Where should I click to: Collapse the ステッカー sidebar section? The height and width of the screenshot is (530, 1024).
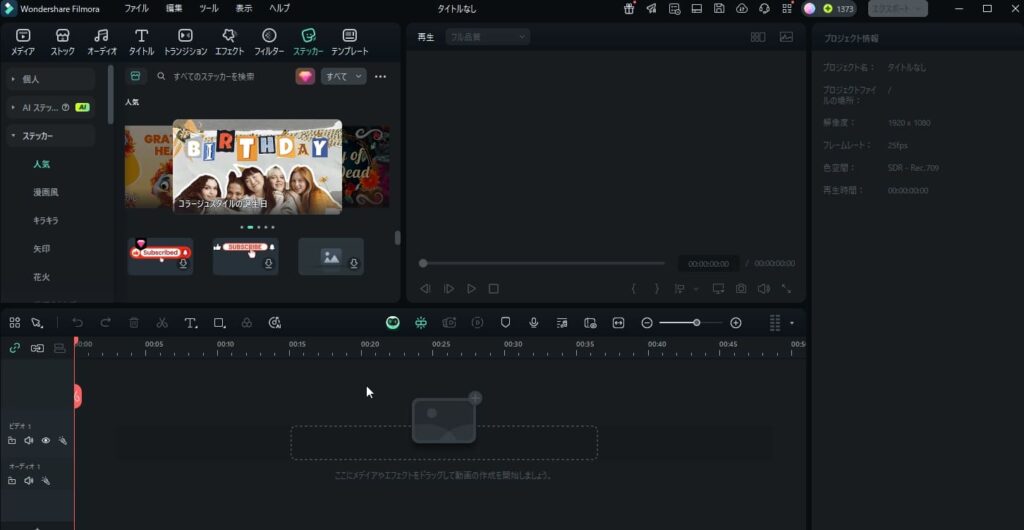tap(50, 136)
